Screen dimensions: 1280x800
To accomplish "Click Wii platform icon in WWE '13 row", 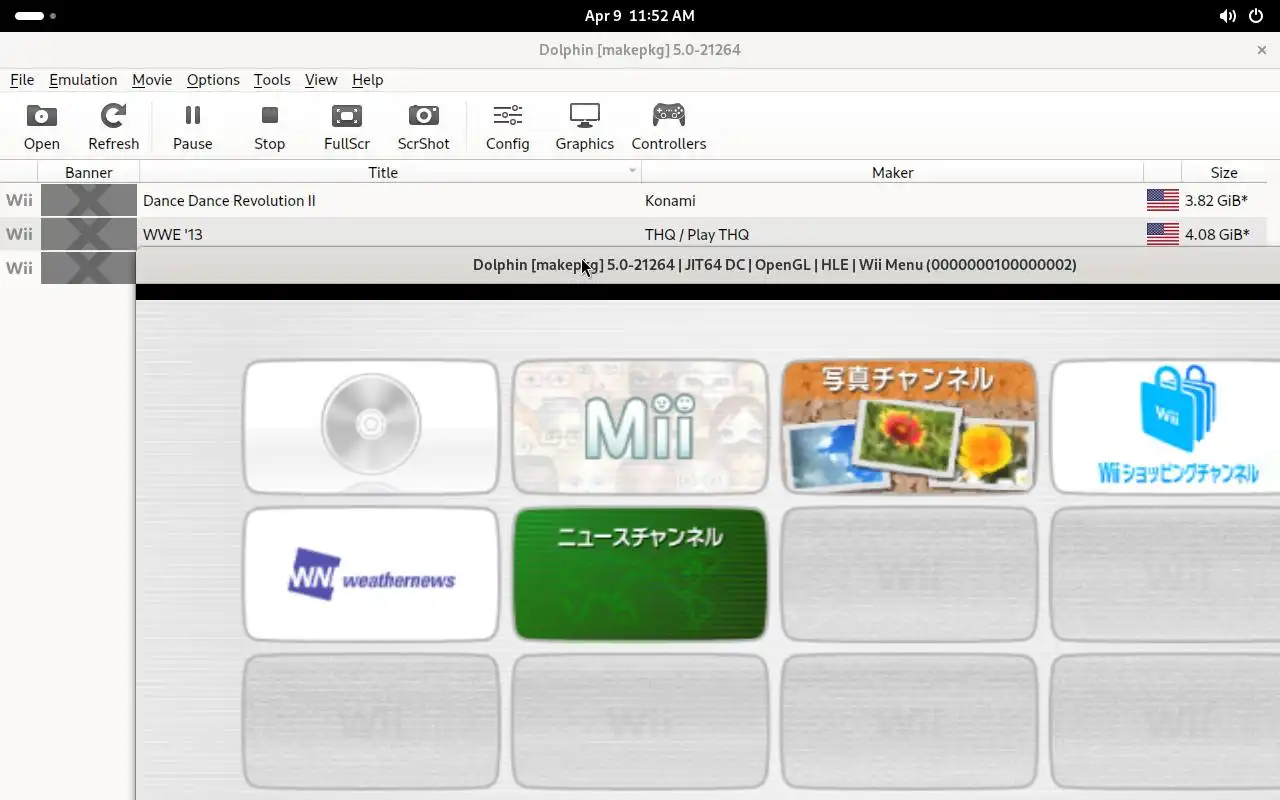I will (19, 234).
